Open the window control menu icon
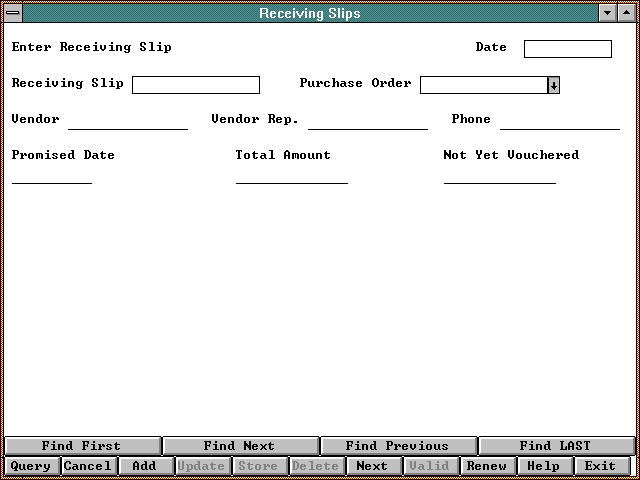The height and width of the screenshot is (480, 640). tap(13, 13)
